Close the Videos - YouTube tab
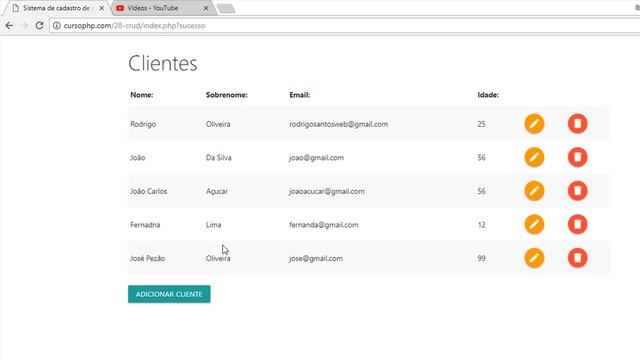Viewport: 640px width, 360px height. (x=206, y=8)
